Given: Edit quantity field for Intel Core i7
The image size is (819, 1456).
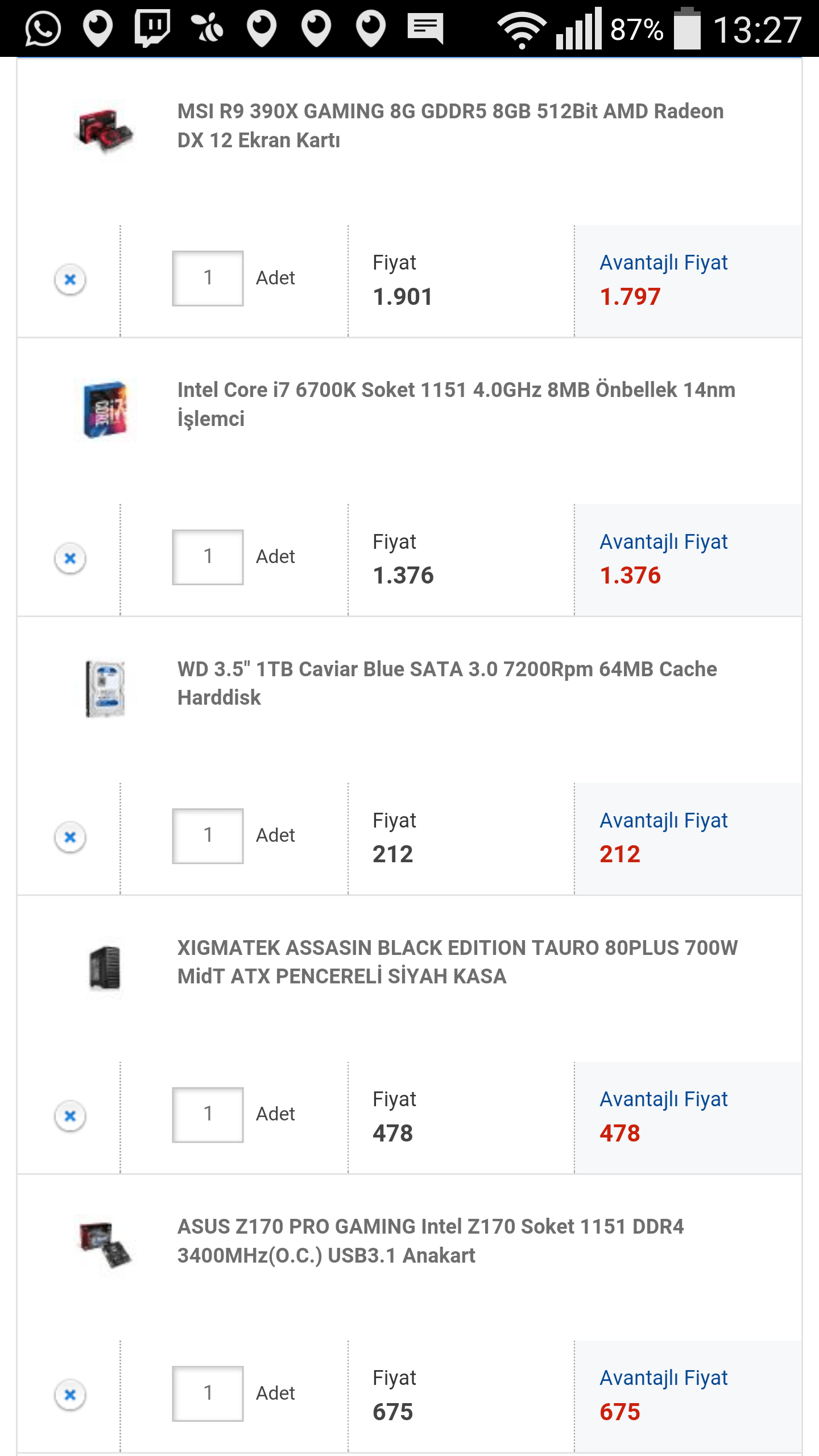Looking at the screenshot, I should pyautogui.click(x=208, y=557).
